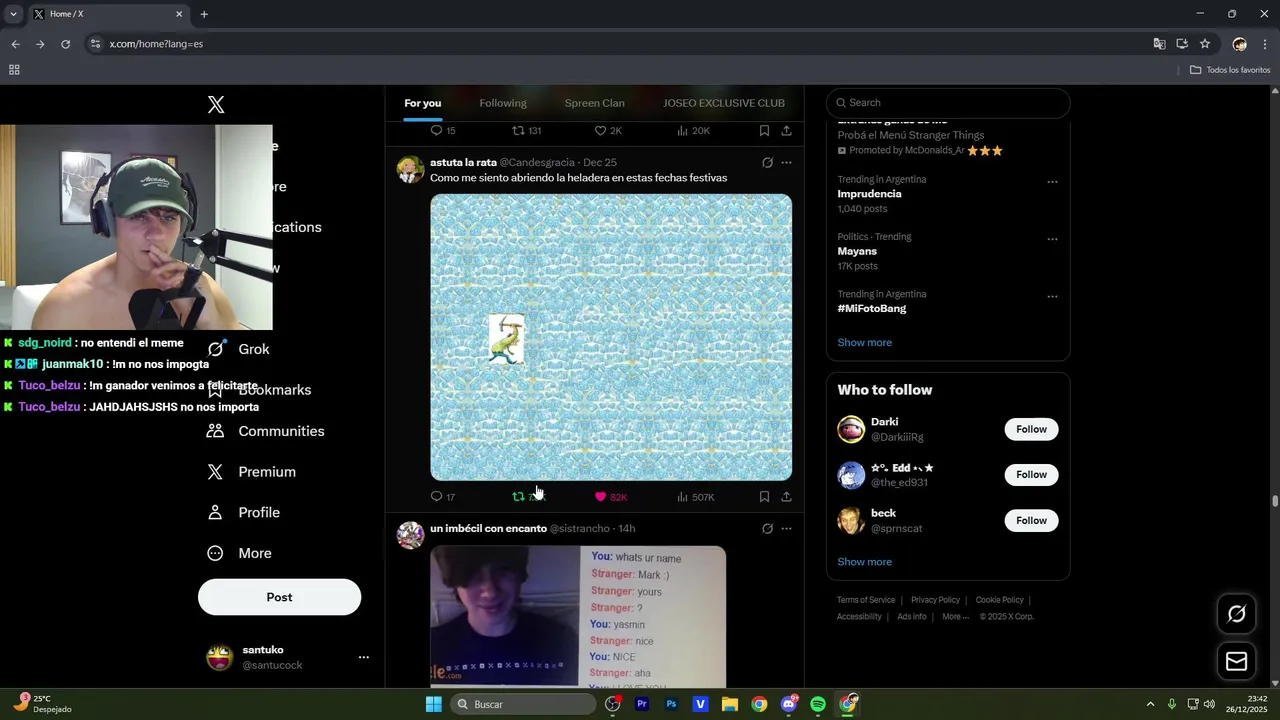Screen dimensions: 1280x720
Task: Open the floating Grok button
Action: [1236, 614]
